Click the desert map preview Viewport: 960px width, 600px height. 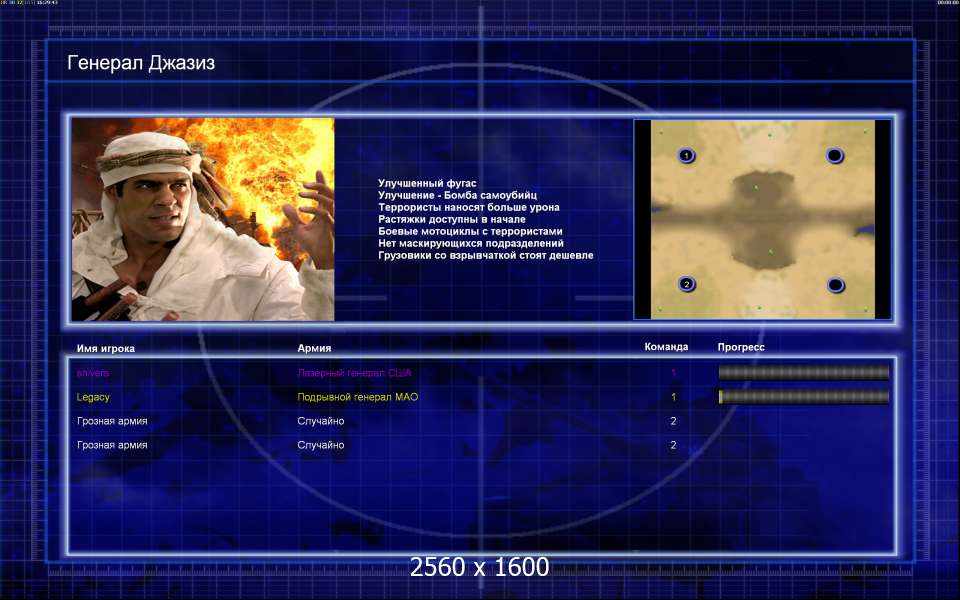[763, 219]
